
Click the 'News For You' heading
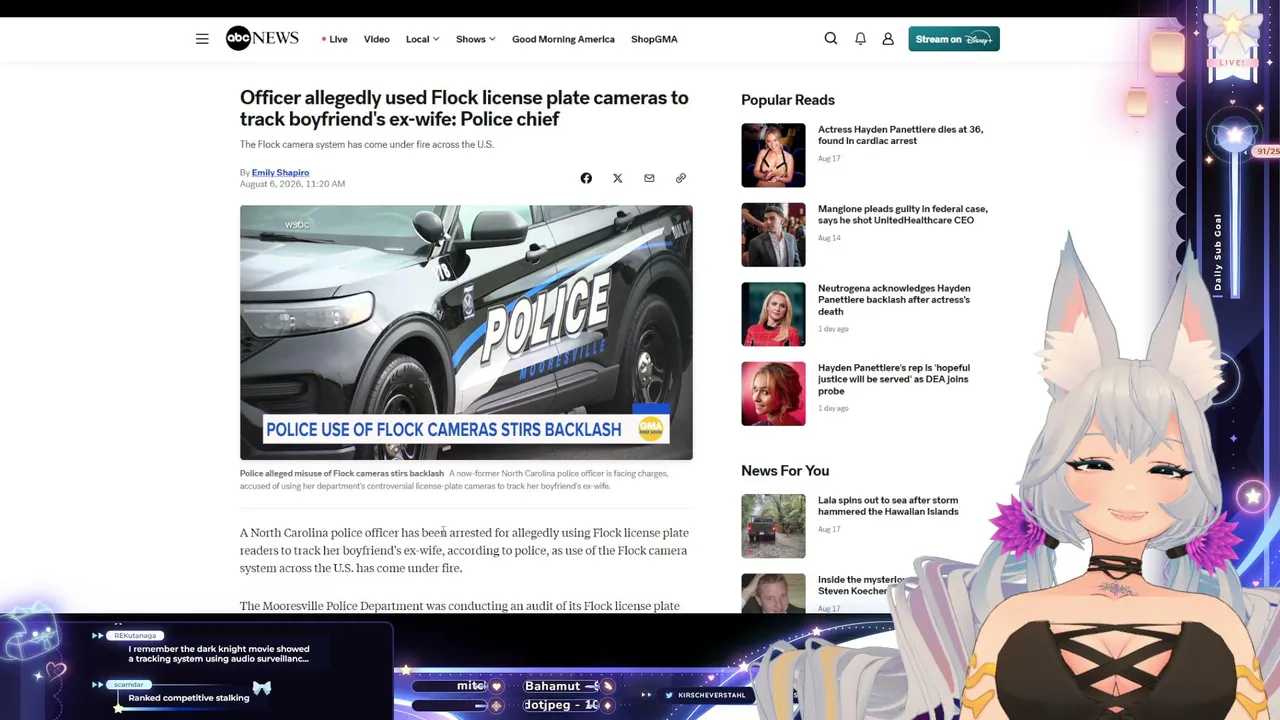(x=785, y=471)
